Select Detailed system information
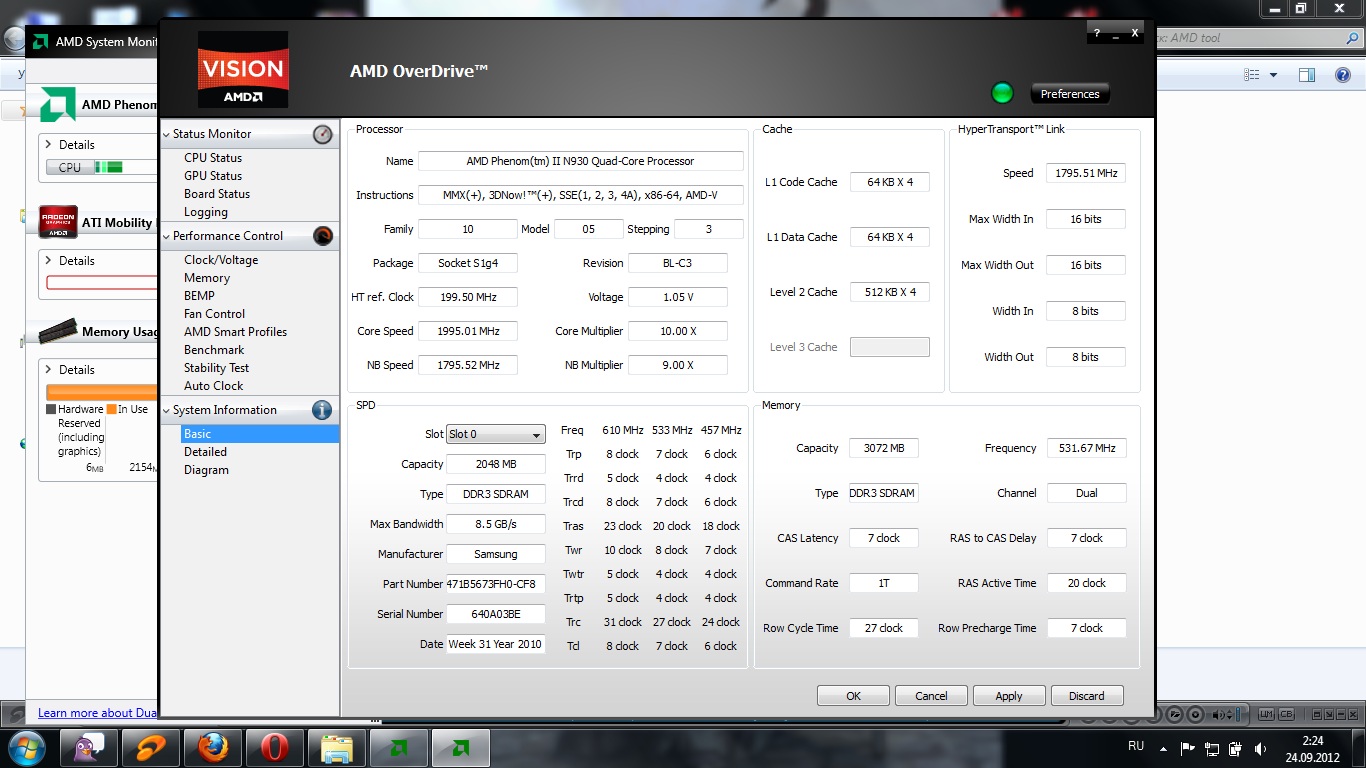Image resolution: width=1366 pixels, height=768 pixels. point(205,452)
